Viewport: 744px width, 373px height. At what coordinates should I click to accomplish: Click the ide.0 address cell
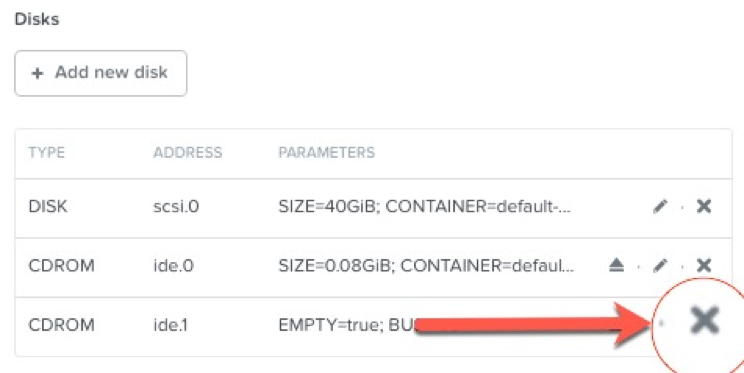tap(173, 266)
